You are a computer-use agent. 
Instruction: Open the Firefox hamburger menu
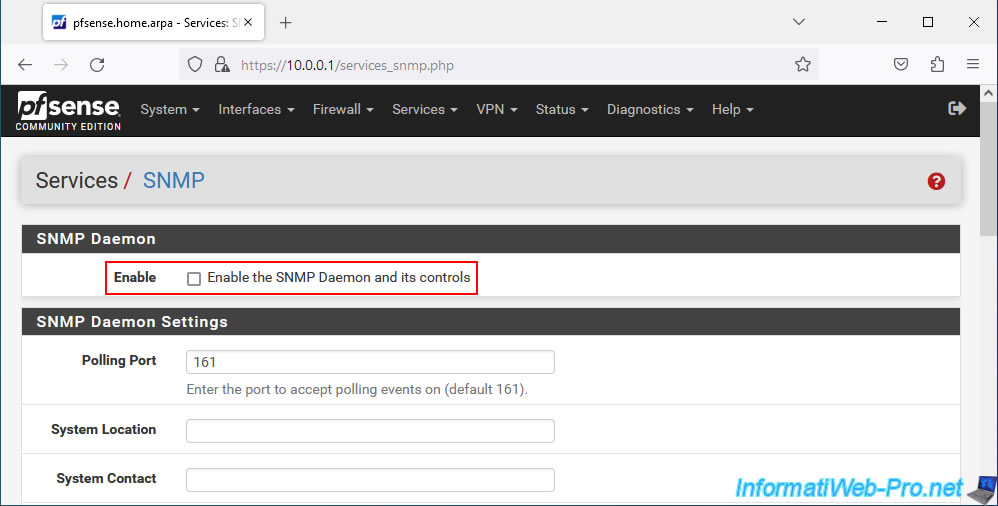tap(973, 64)
